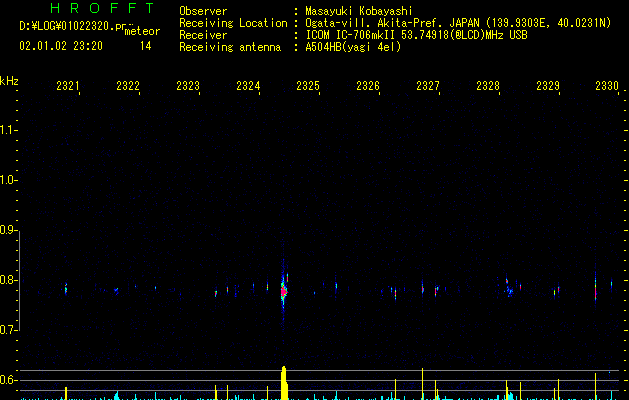Viewport: 629px width, 400px height.
Task: Click the 2329 time marker
Action: [548, 86]
